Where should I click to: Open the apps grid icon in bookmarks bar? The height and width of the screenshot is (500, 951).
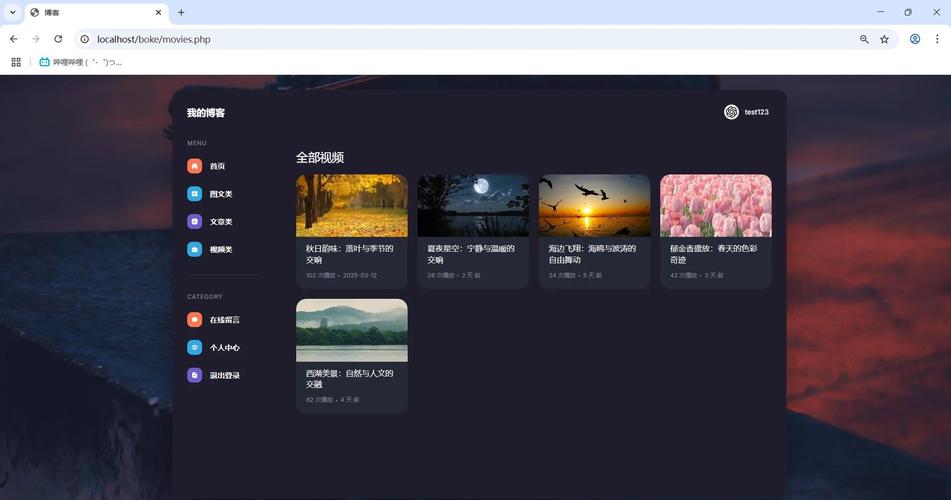click(16, 62)
